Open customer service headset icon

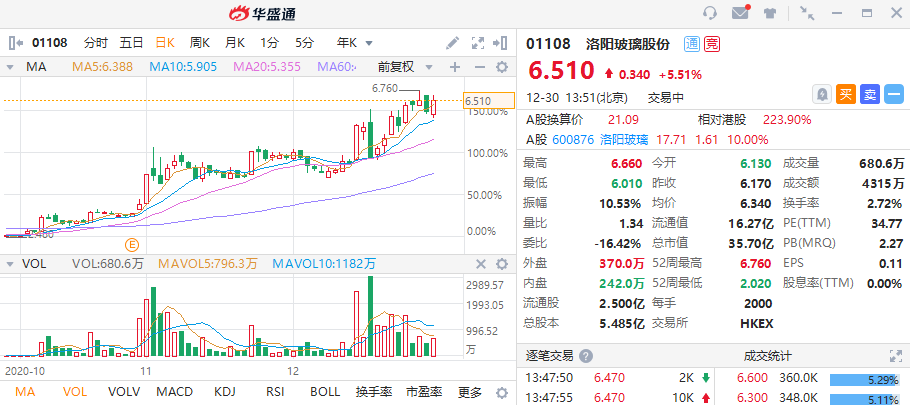click(709, 13)
